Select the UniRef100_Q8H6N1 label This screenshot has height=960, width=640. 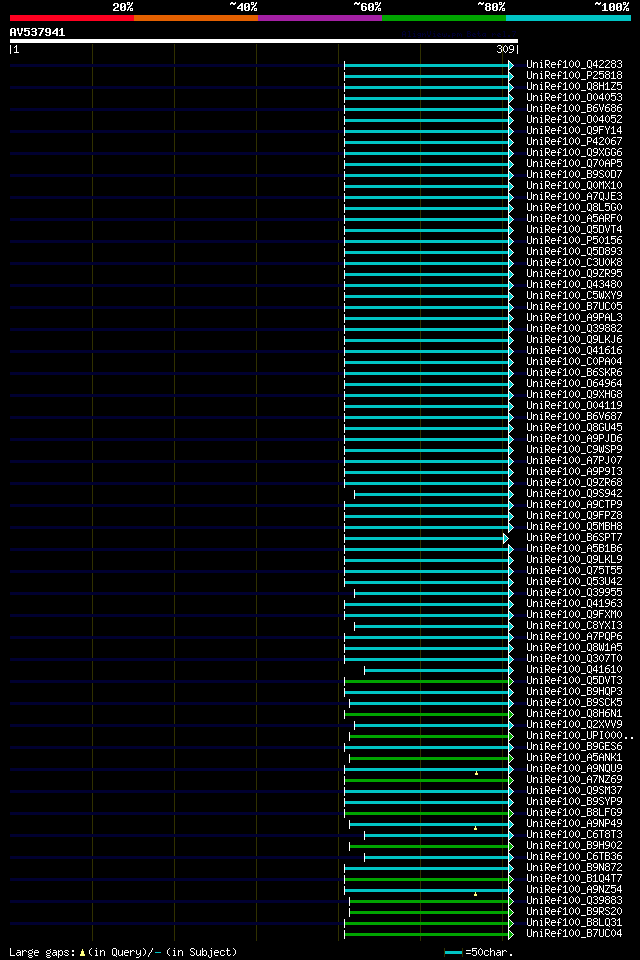click(574, 714)
